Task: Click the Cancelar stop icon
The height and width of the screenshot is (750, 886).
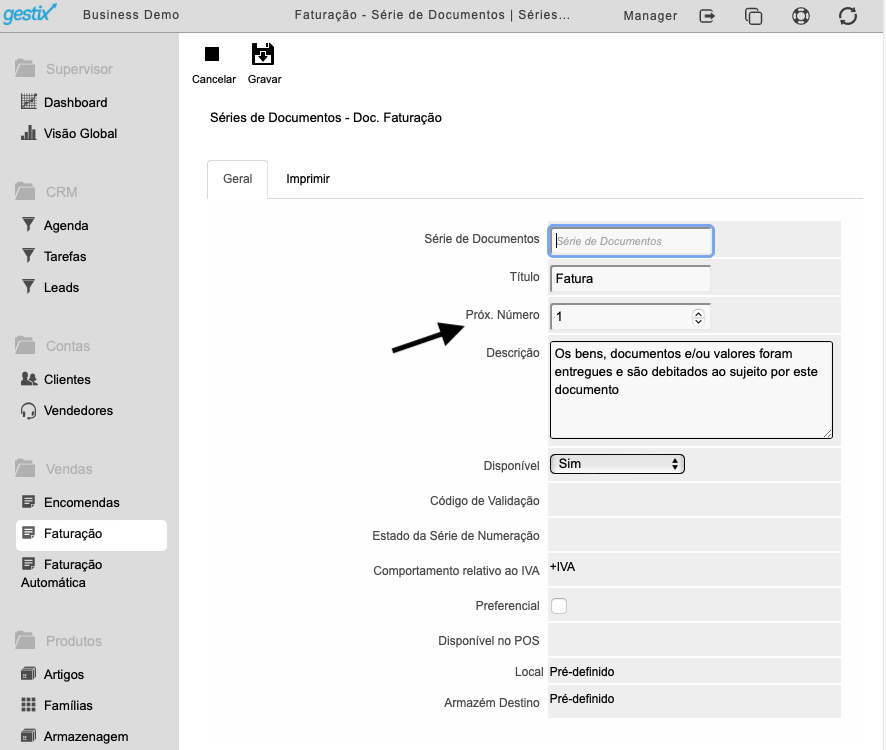Action: pos(212,54)
